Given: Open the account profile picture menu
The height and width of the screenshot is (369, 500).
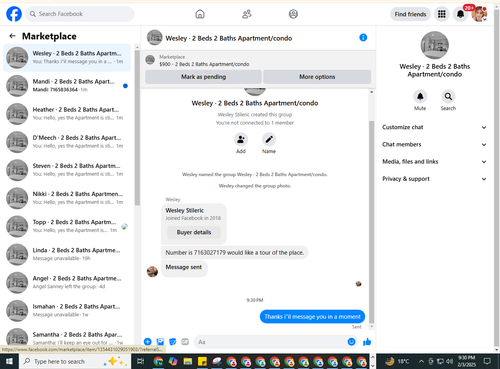Looking at the screenshot, I should [479, 14].
